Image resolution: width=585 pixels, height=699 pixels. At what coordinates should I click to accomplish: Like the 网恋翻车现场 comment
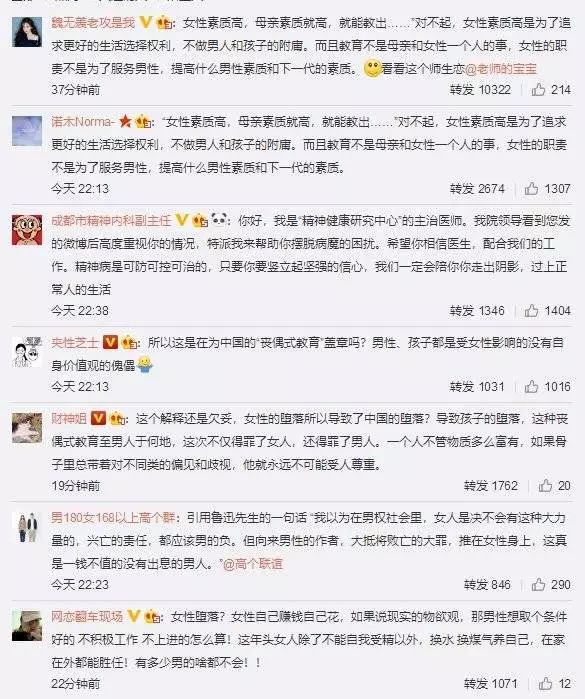point(545,683)
